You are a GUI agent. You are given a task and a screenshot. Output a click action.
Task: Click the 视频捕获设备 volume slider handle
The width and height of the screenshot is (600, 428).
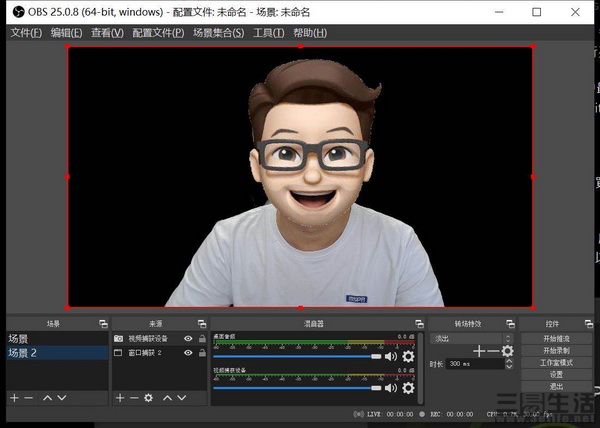tap(376, 388)
